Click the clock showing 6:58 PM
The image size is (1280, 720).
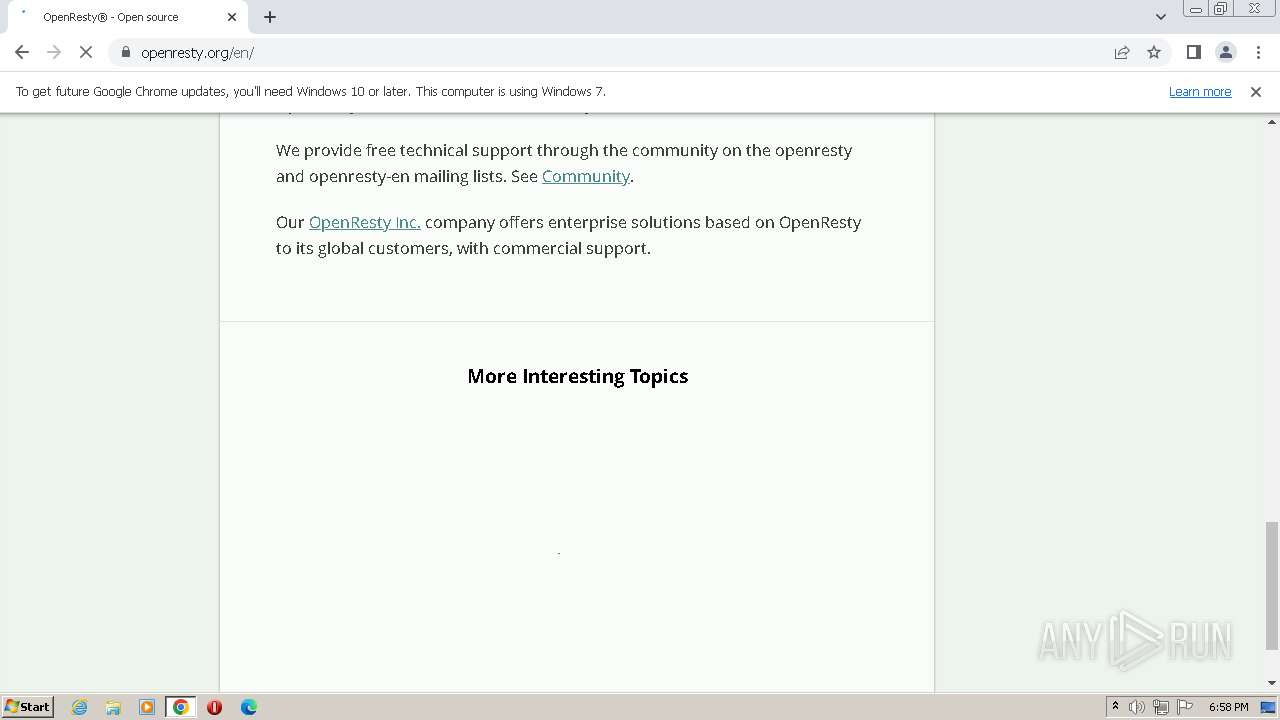coord(1228,707)
